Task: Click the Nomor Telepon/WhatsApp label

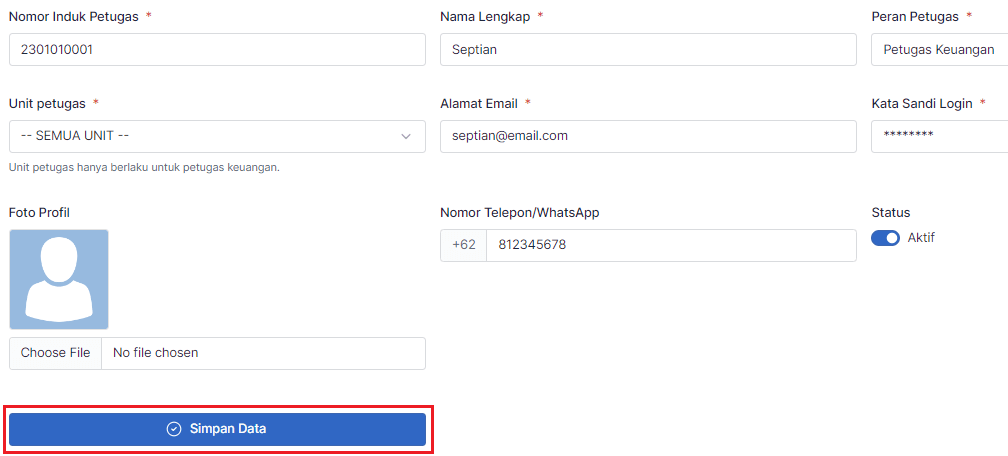Action: [x=519, y=212]
